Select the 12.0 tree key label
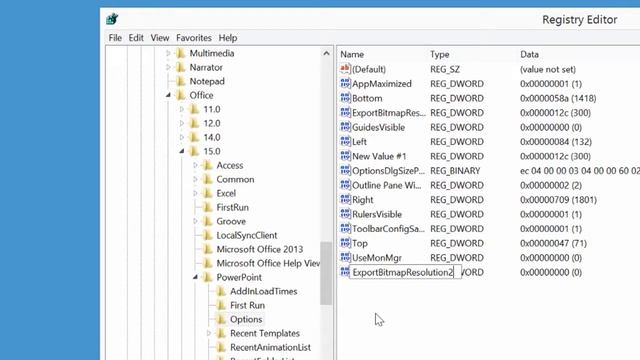 (x=212, y=123)
